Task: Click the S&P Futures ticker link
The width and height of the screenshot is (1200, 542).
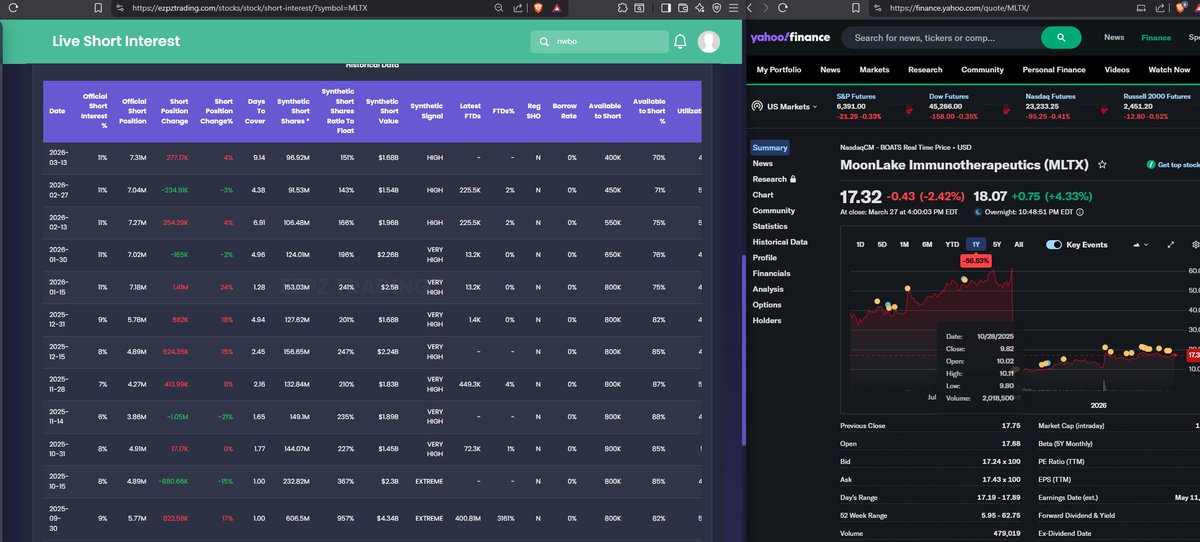Action: [856, 97]
